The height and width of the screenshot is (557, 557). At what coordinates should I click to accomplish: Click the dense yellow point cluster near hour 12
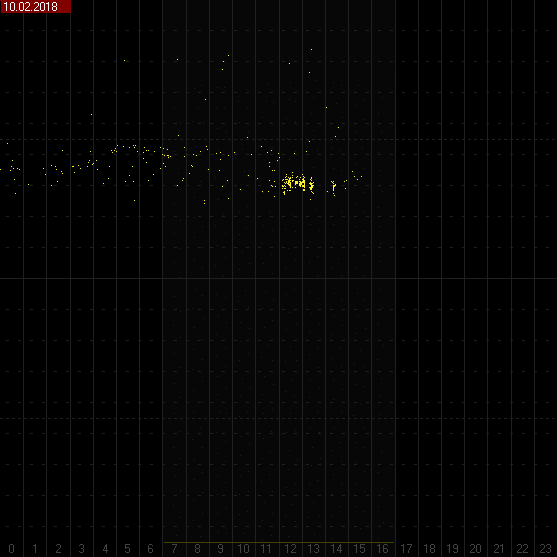[x=294, y=184]
